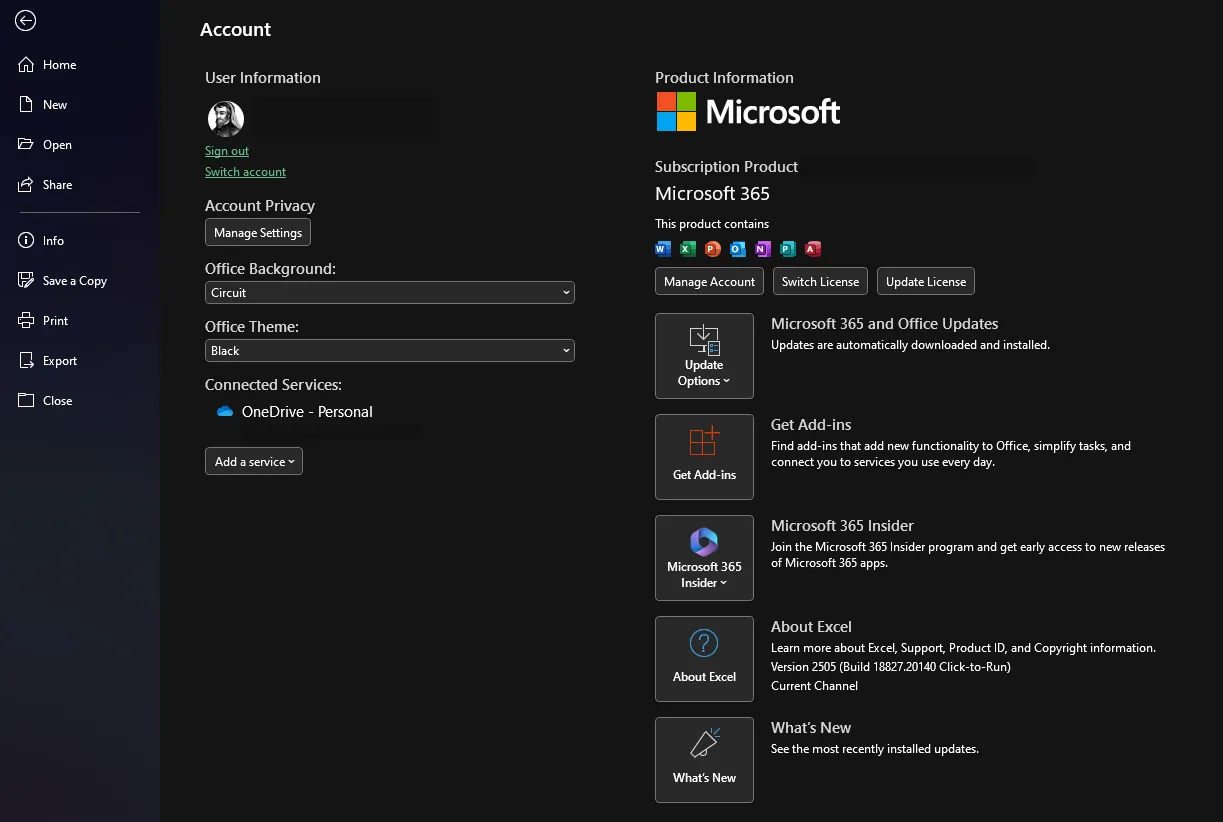Click the OneNote icon

(x=762, y=249)
